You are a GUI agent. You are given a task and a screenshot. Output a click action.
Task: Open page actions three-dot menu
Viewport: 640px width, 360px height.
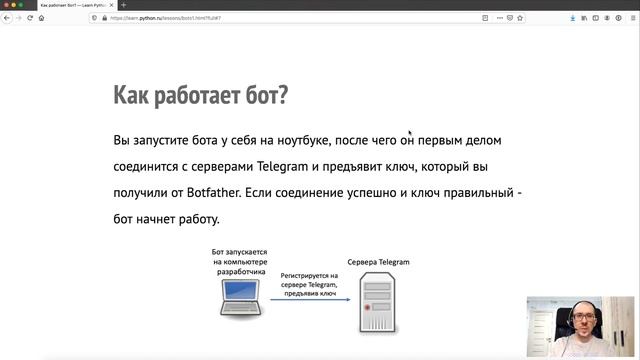500,18
